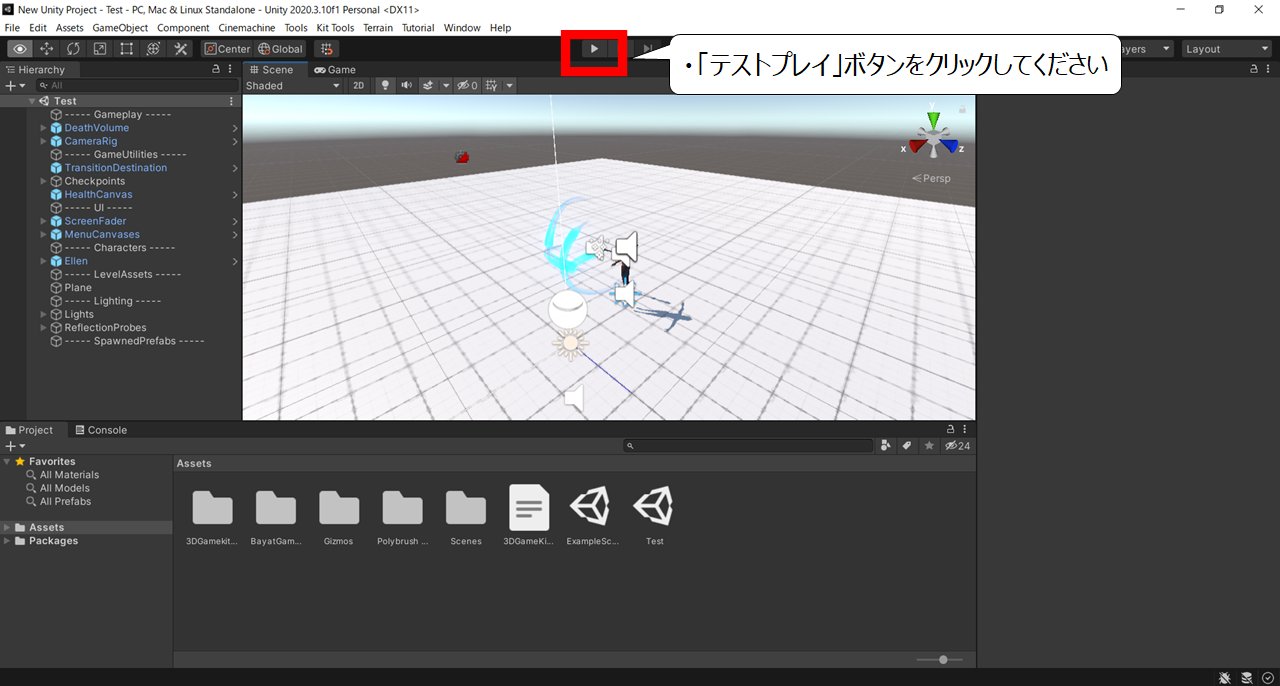Click the green Y axis of the scene gizmo
Screen dimensions: 1280x686
[933, 119]
